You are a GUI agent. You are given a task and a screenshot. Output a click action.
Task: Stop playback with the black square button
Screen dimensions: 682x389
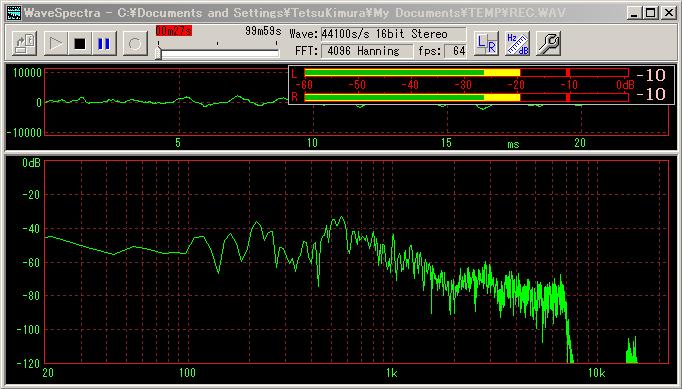pyautogui.click(x=80, y=43)
